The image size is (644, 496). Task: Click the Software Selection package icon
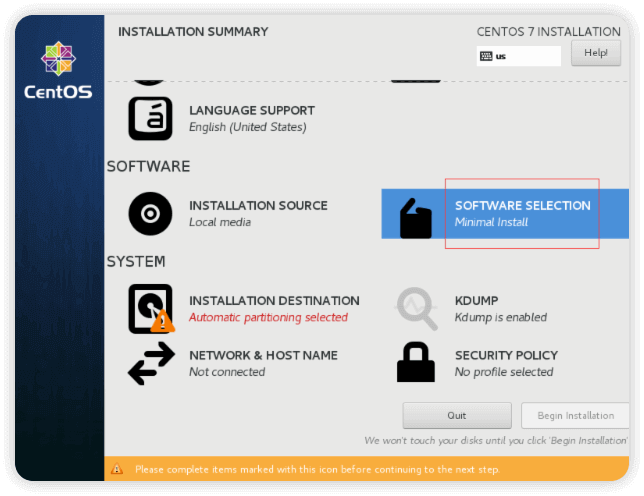coord(416,218)
